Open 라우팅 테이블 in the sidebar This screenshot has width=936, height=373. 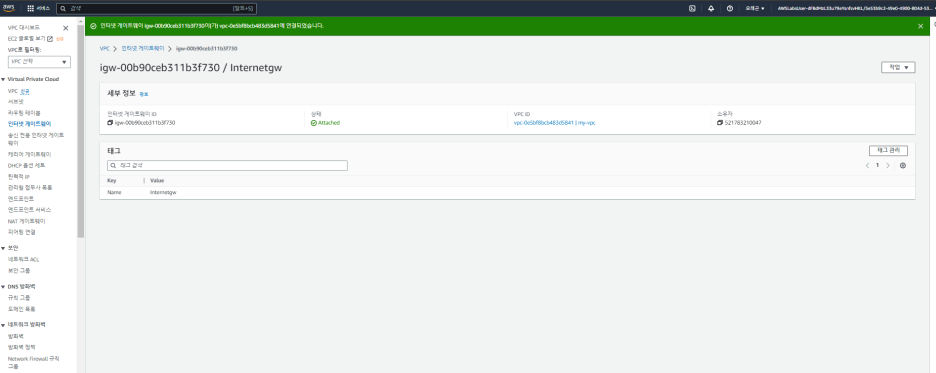pos(24,113)
